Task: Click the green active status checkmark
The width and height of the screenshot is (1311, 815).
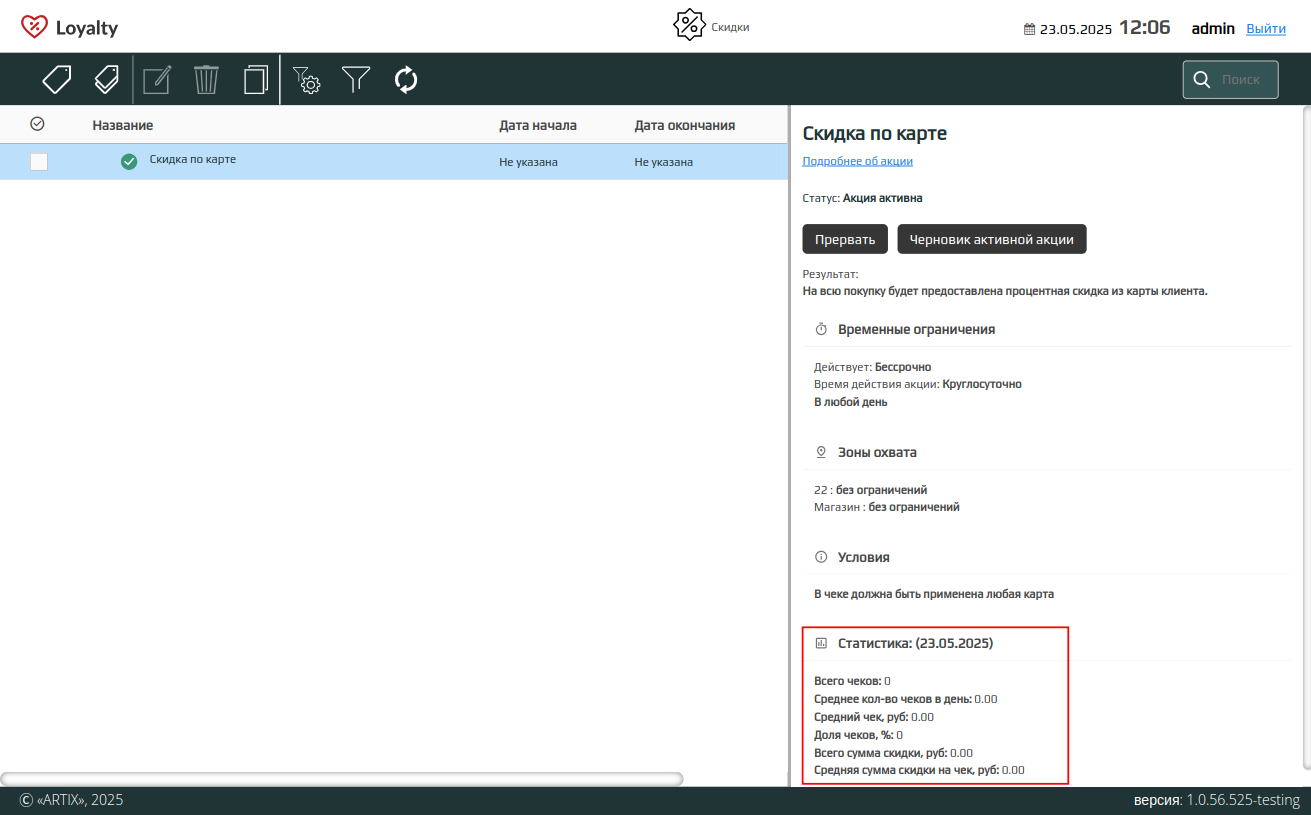Action: [x=129, y=162]
